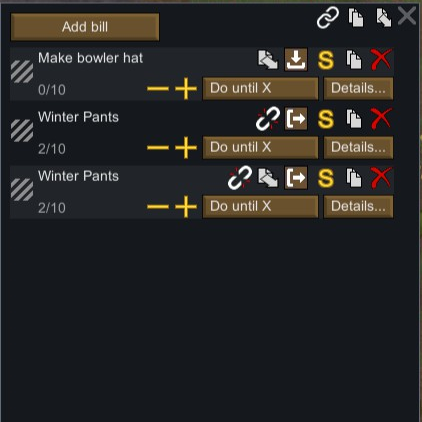
Task: Change store mode icon on first Winter Pants
Action: [x=296, y=119]
